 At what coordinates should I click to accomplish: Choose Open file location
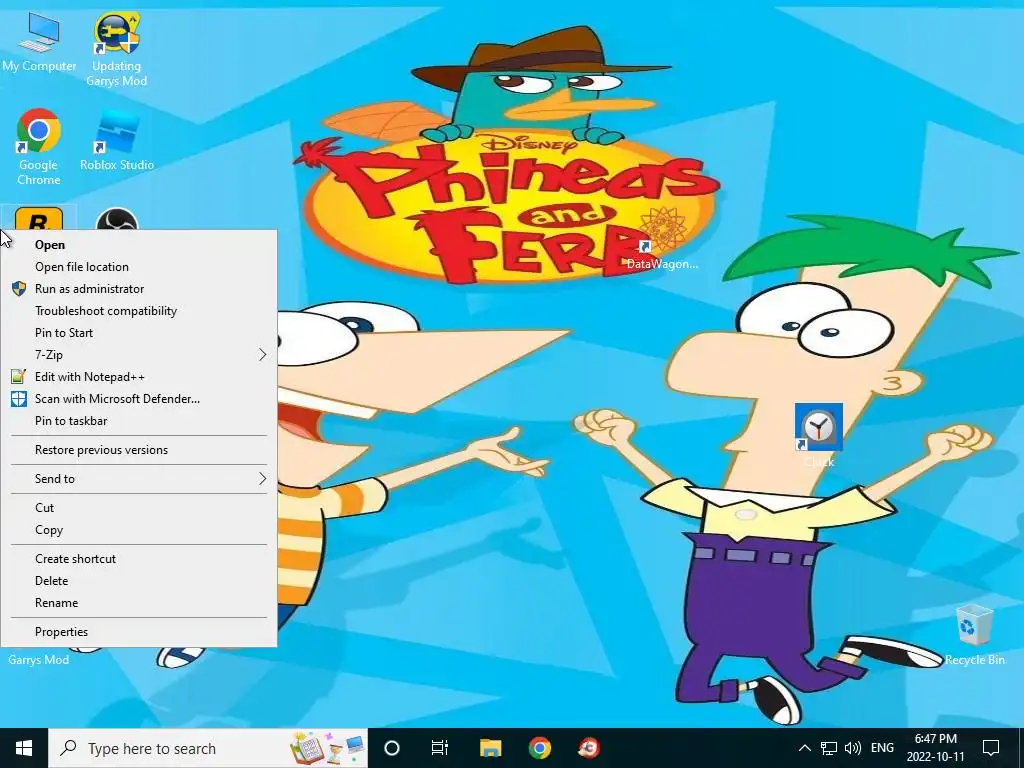138,266
